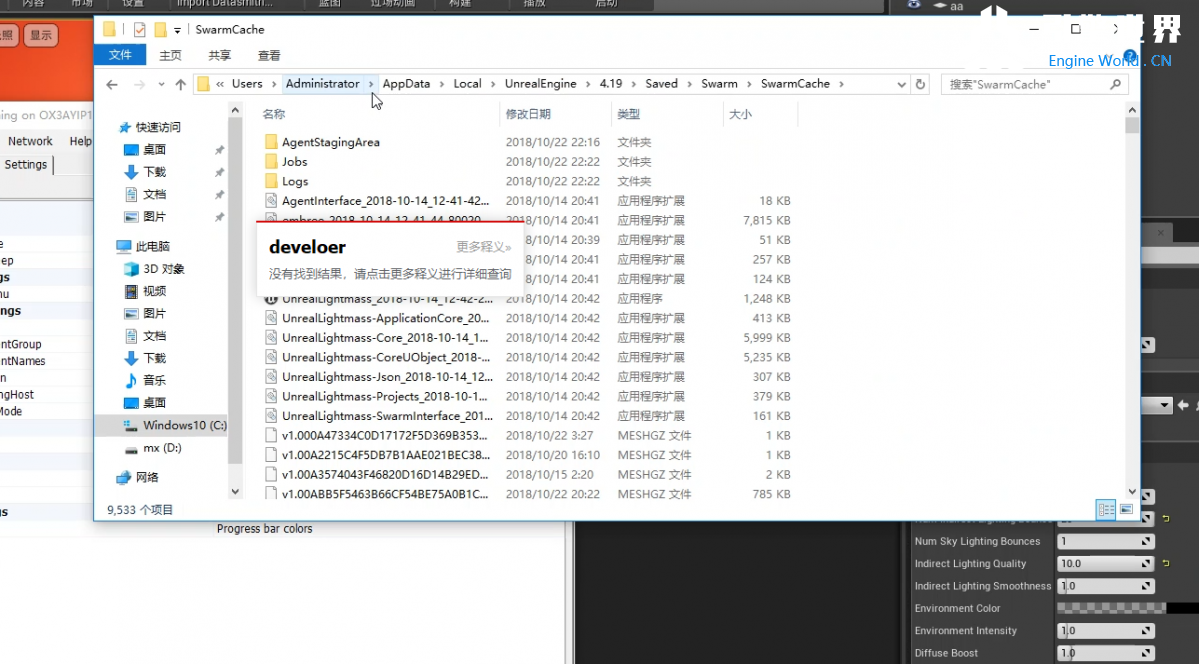The height and width of the screenshot is (664, 1199).
Task: Open the address bar history dropdown
Action: click(902, 84)
